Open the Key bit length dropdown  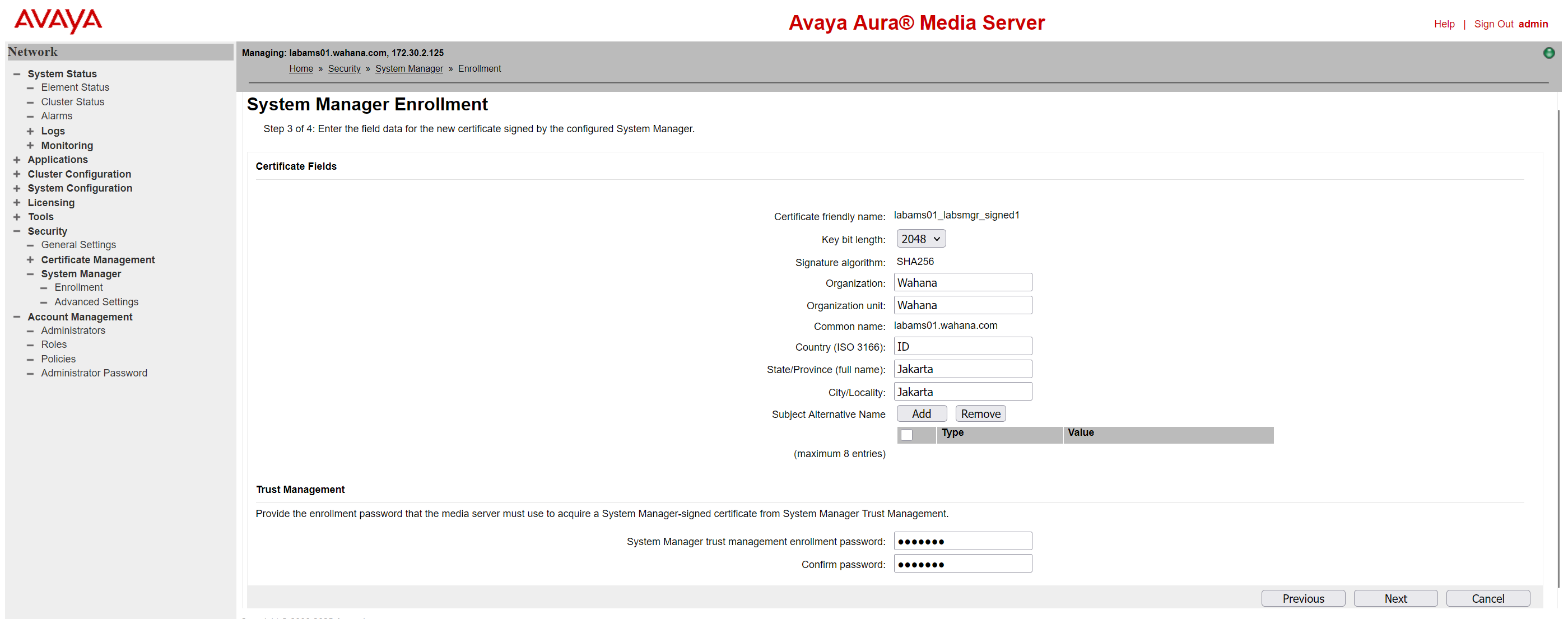tap(920, 239)
